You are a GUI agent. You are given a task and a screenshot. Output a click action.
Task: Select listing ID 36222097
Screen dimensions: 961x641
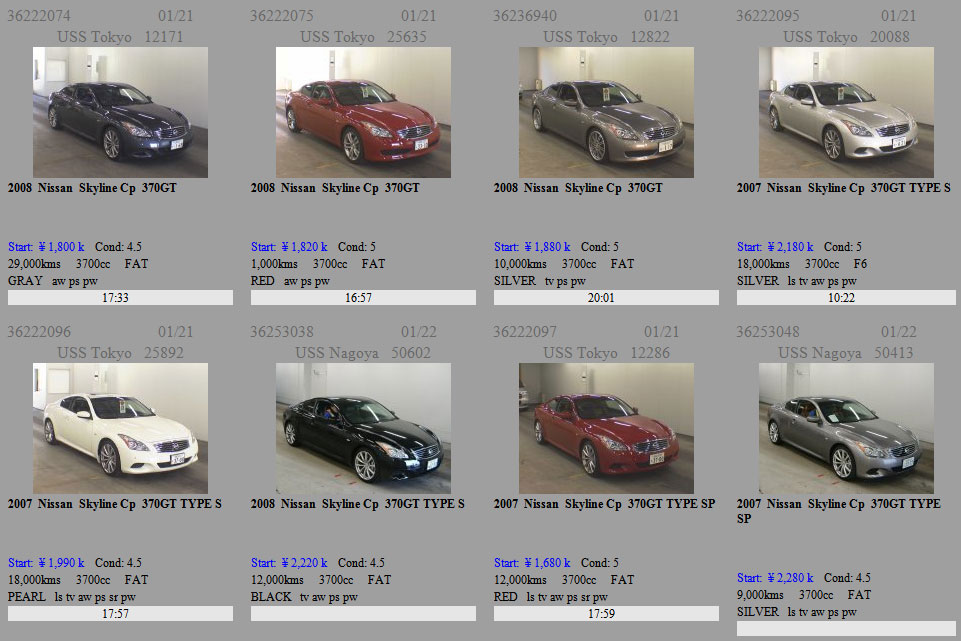pos(525,332)
